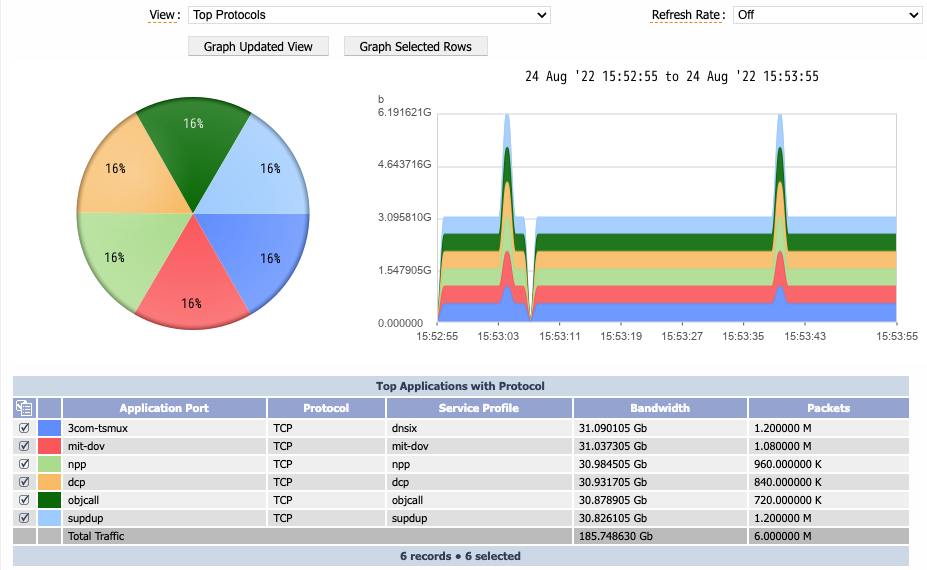Click total packets 6.000000 M
The height and width of the screenshot is (570, 927).
tap(783, 536)
